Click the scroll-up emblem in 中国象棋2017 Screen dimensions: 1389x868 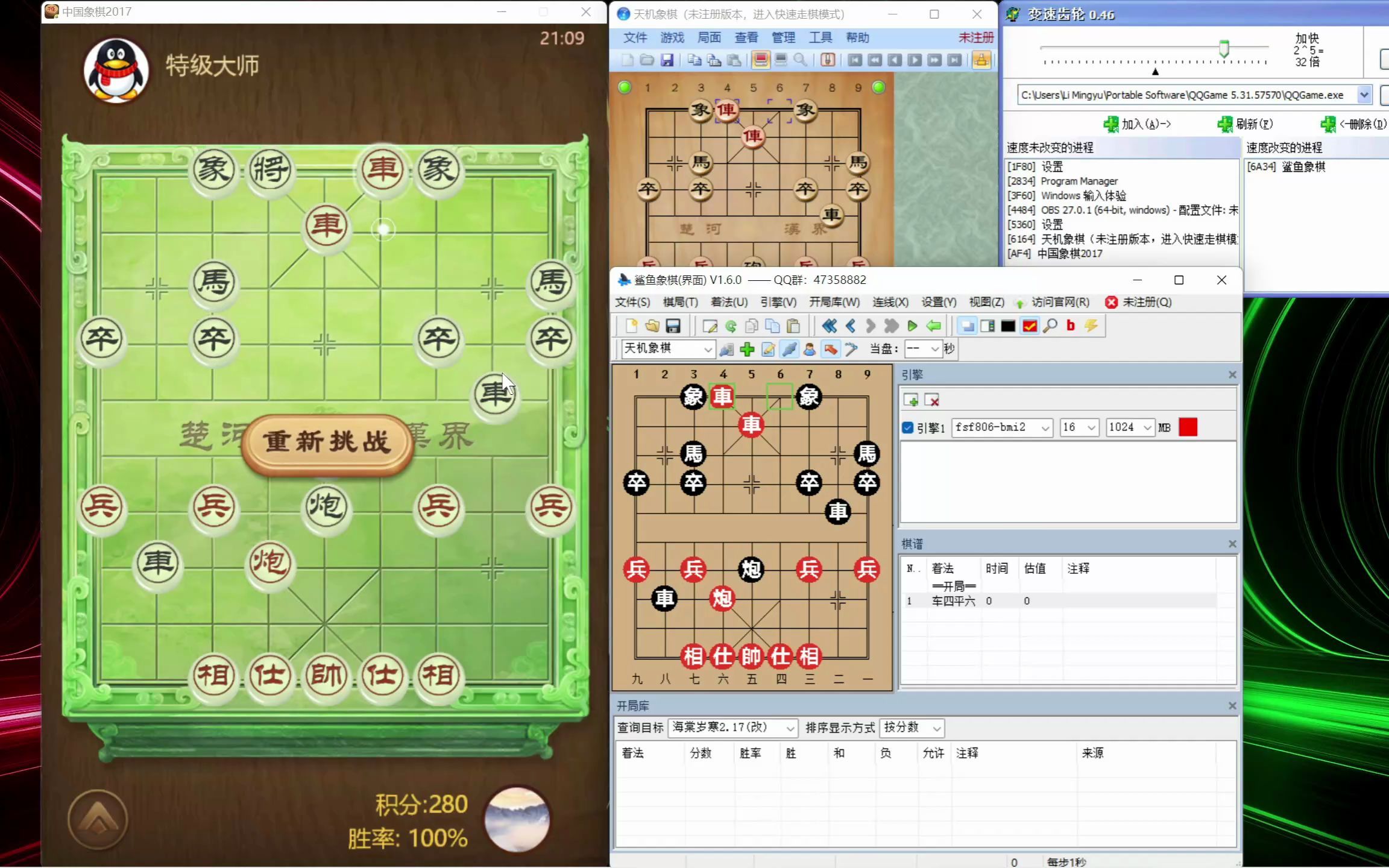[x=98, y=820]
